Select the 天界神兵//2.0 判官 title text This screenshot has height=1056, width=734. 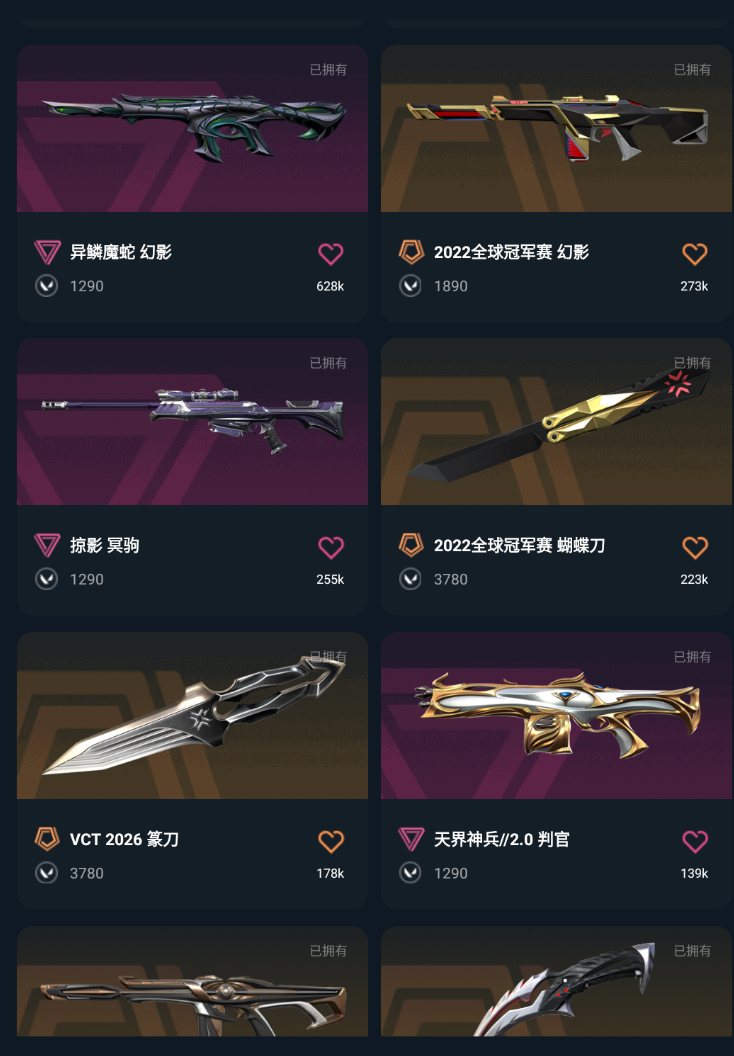click(502, 839)
